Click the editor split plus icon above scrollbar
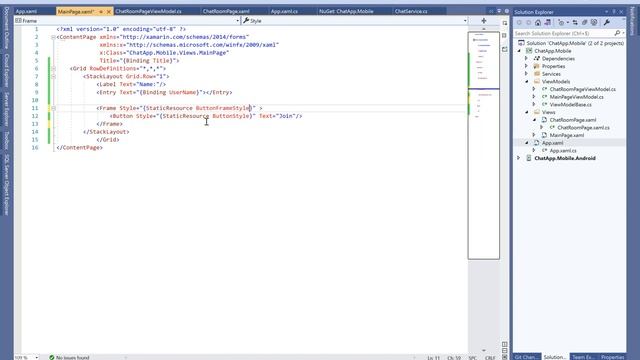Viewport: 640px width, 360px height. point(484,20)
